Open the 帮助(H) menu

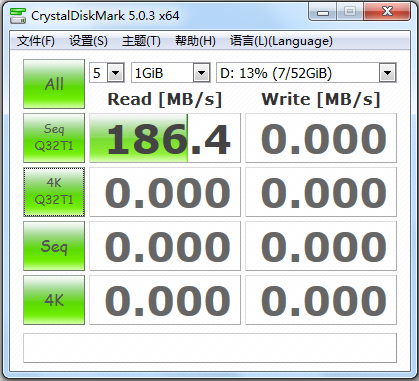click(195, 41)
